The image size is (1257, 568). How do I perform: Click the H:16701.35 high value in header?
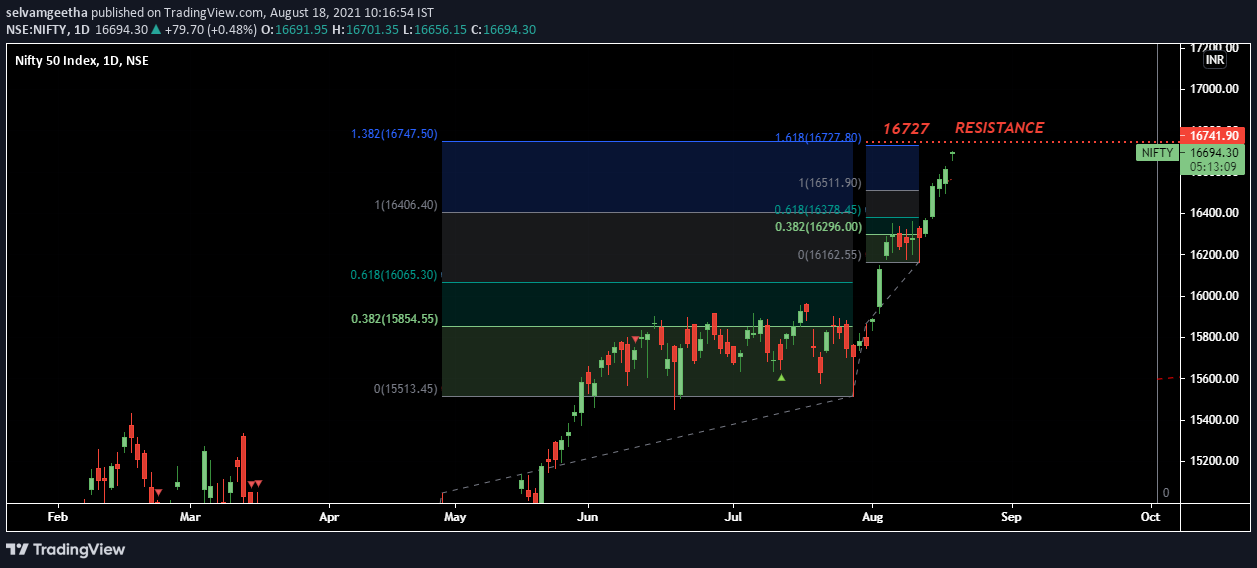[x=363, y=30]
